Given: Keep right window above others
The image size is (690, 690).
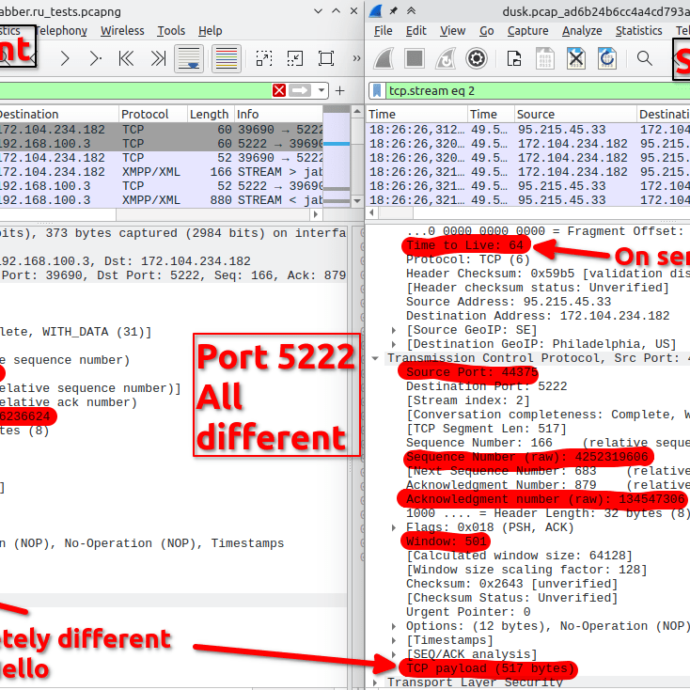Looking at the screenshot, I should (411, 11).
